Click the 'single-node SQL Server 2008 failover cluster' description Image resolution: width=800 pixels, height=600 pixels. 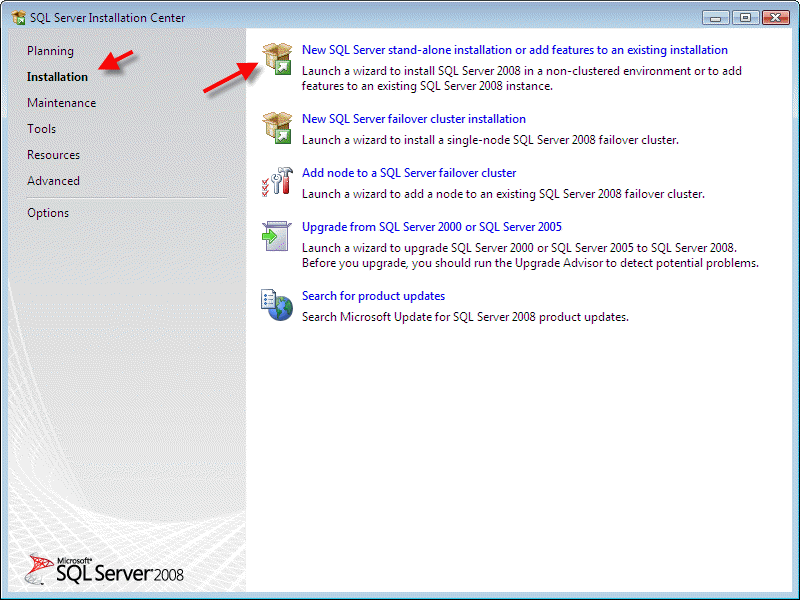click(x=490, y=140)
